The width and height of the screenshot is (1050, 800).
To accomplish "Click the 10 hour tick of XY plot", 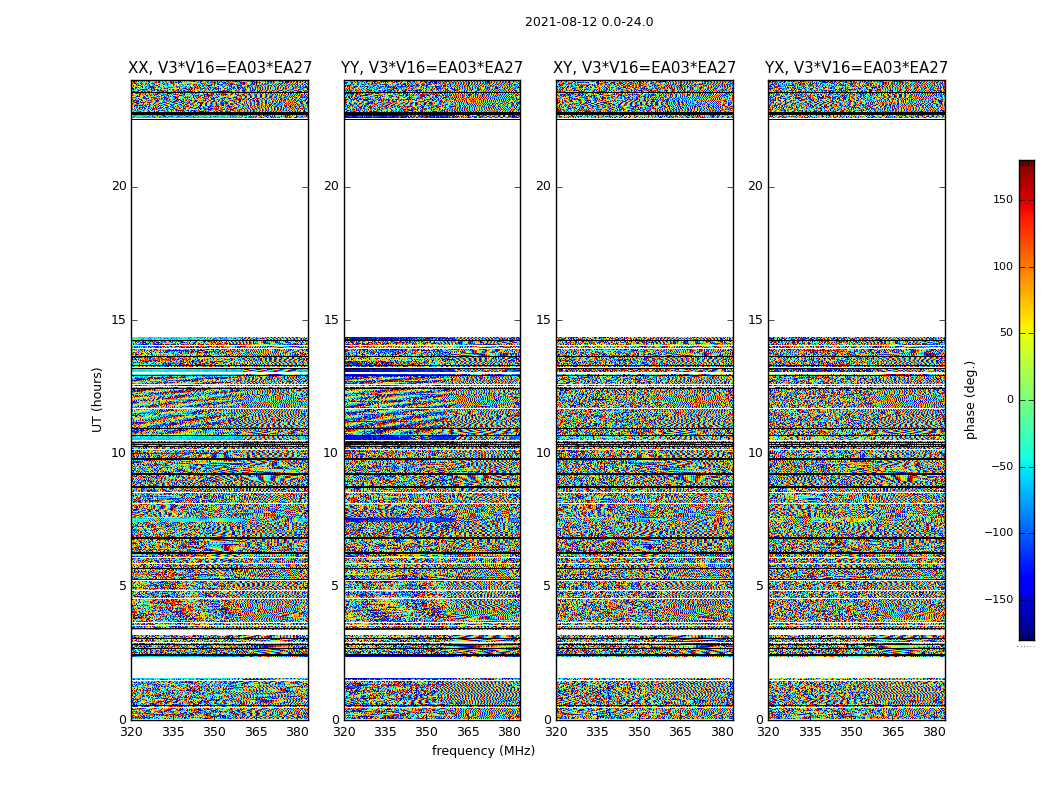I will (544, 453).
